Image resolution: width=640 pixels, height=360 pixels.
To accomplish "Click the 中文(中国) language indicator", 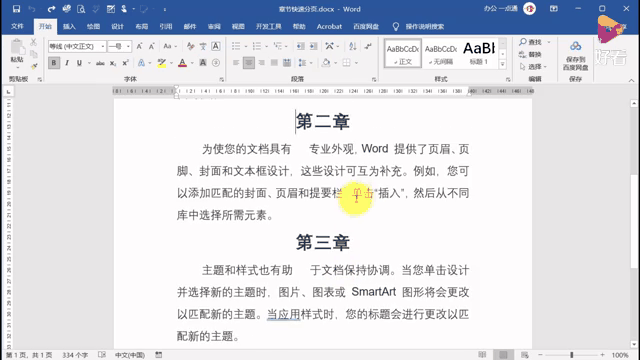I will coord(129,355).
